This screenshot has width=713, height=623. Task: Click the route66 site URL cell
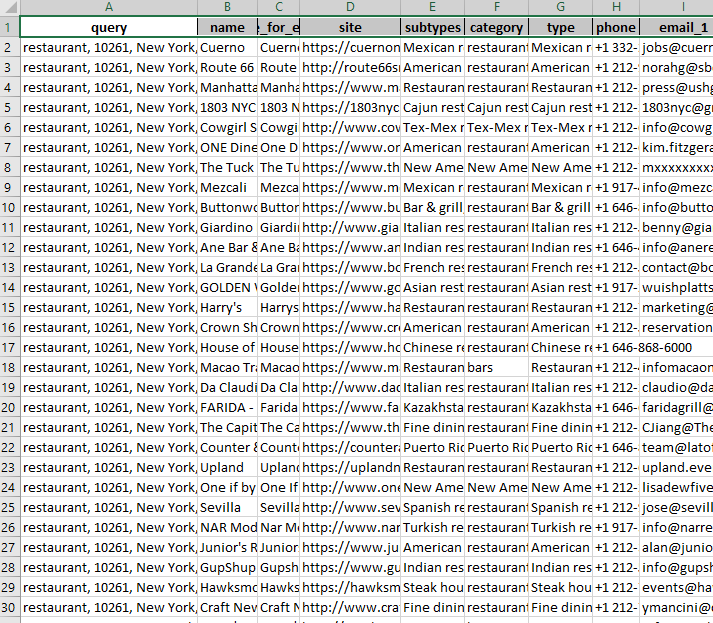pyautogui.click(x=350, y=67)
